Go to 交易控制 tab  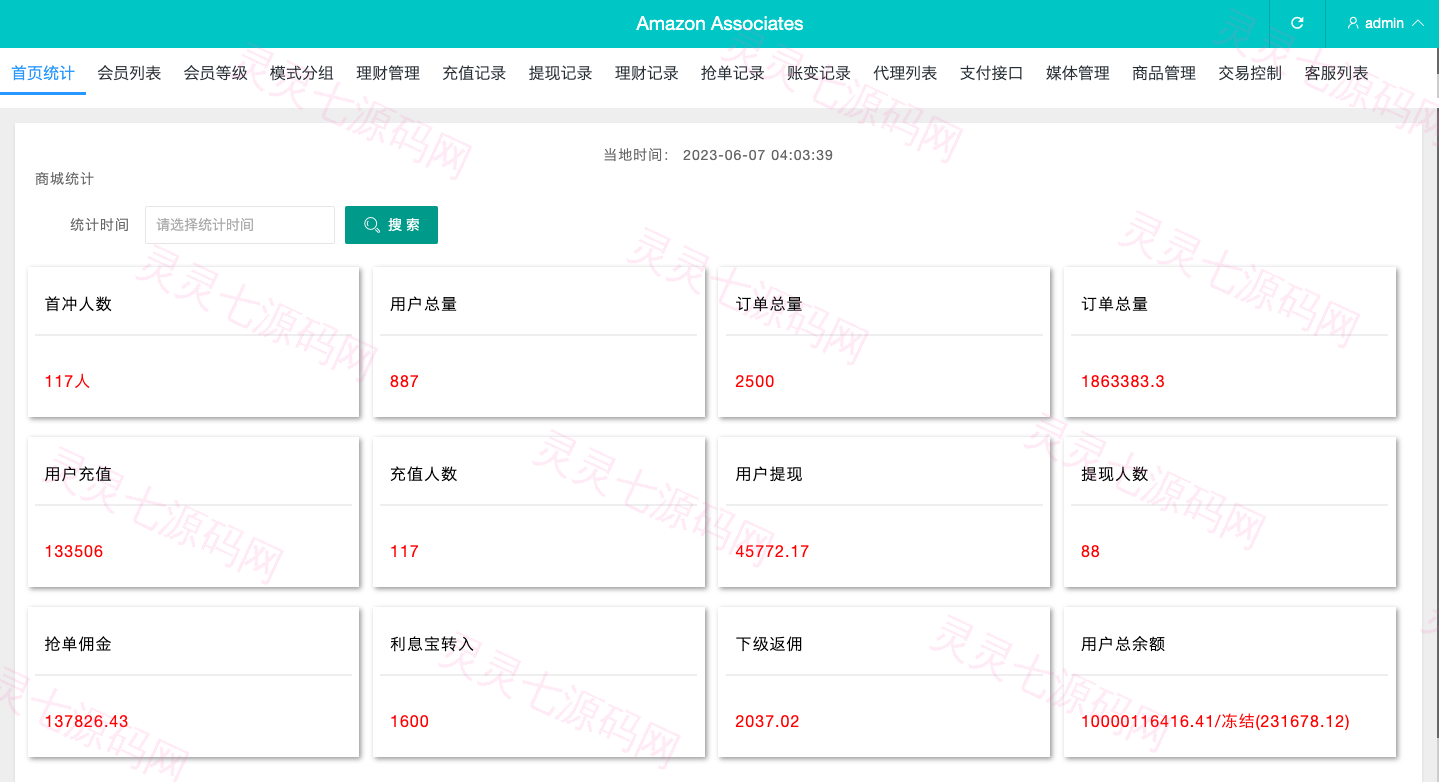pyautogui.click(x=1250, y=73)
